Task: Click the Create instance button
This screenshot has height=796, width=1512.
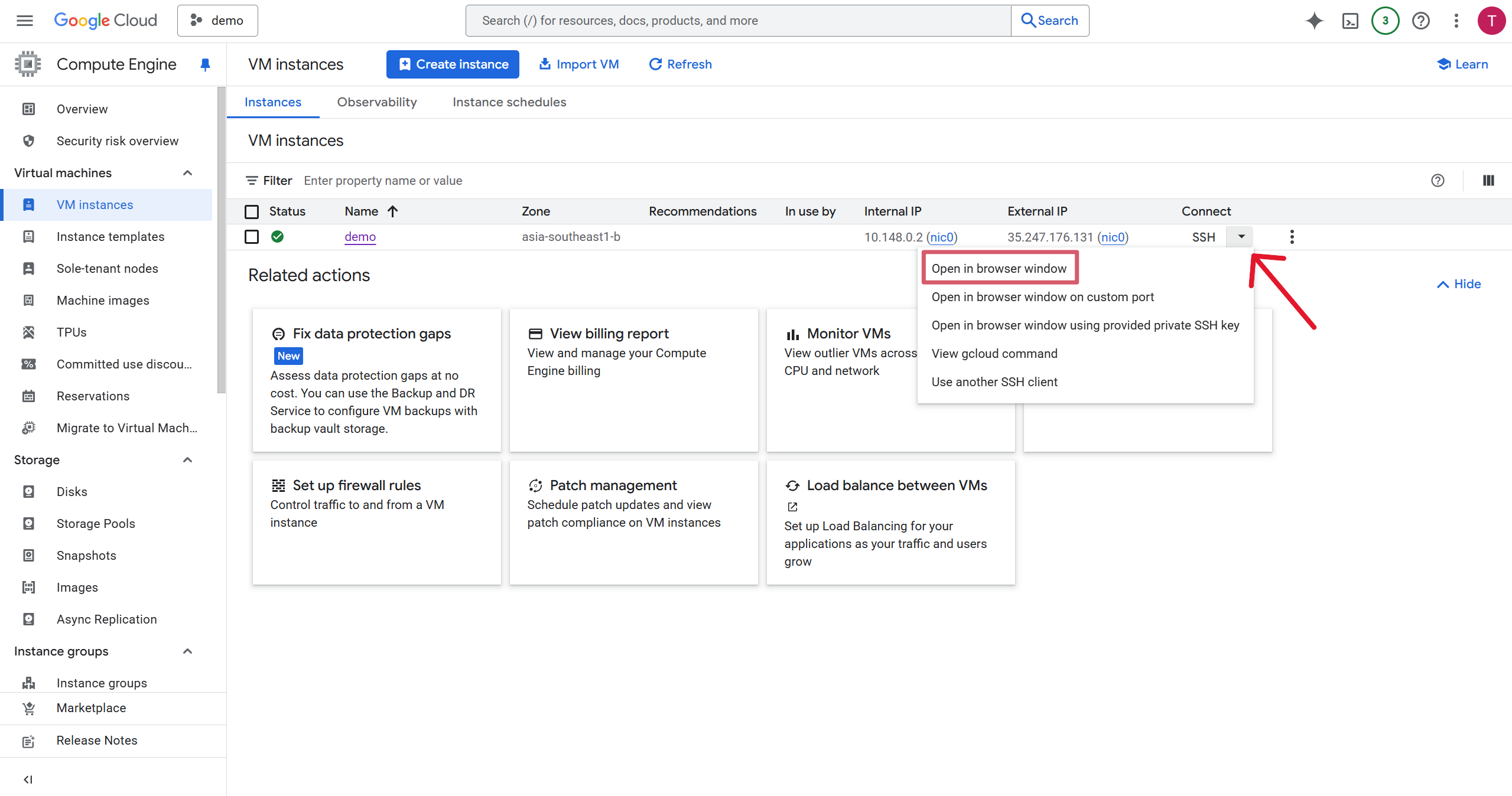Action: coord(453,64)
